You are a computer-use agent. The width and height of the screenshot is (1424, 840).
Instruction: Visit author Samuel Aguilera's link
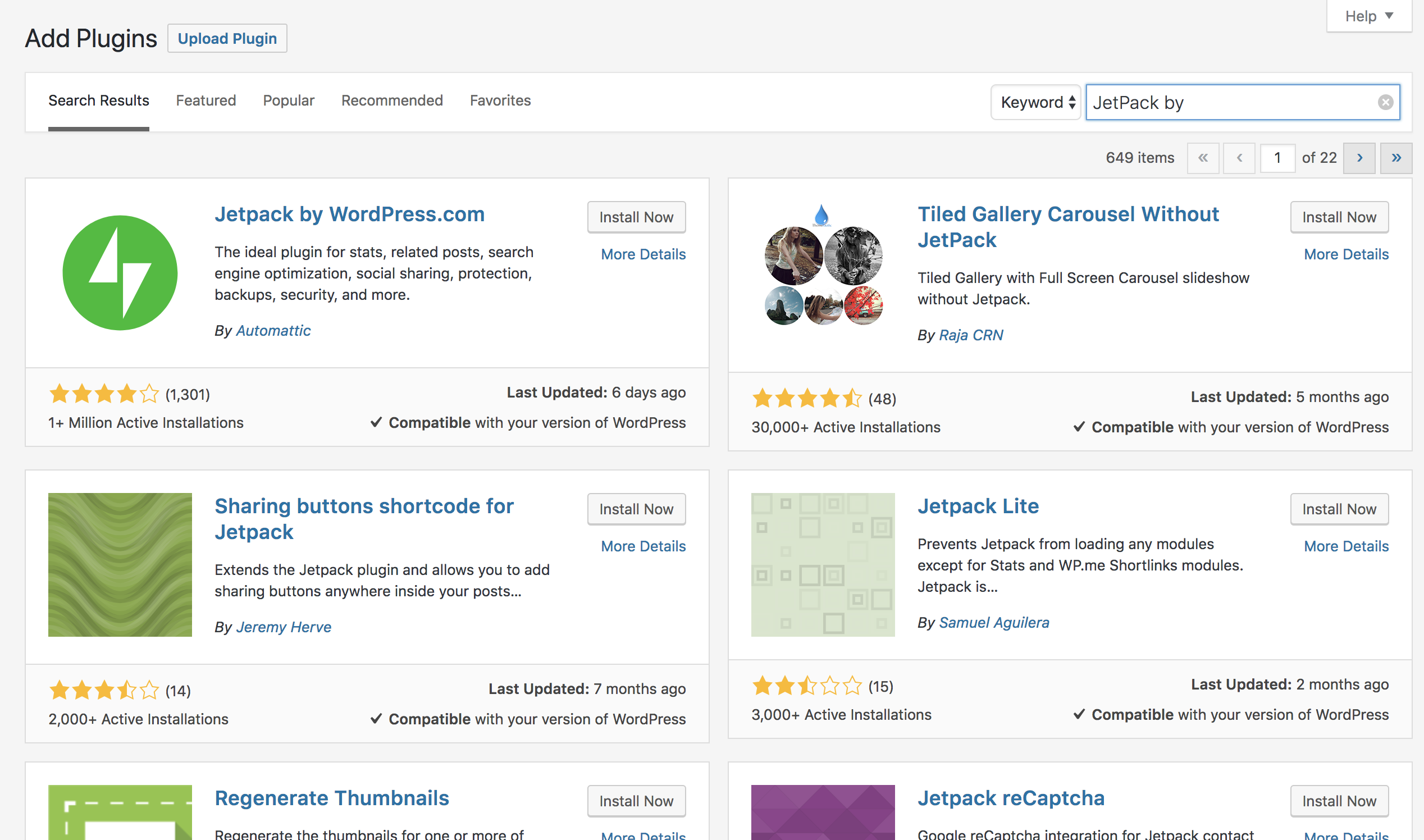coord(994,623)
